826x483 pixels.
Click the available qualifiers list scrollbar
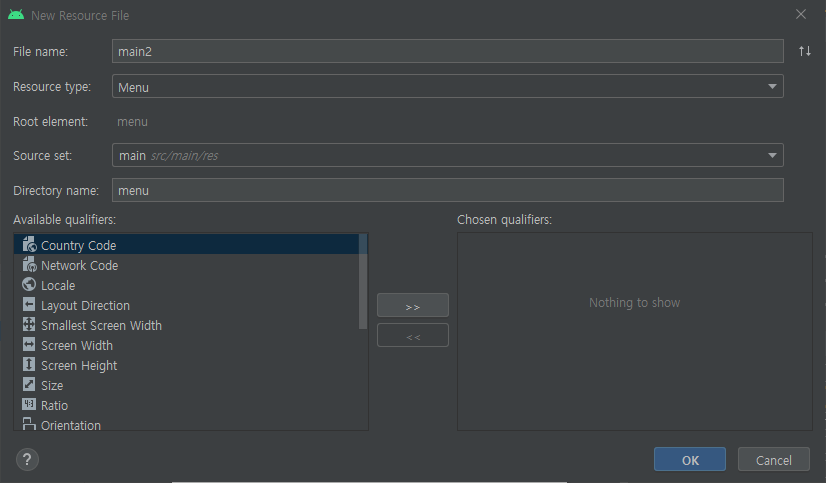coord(363,282)
